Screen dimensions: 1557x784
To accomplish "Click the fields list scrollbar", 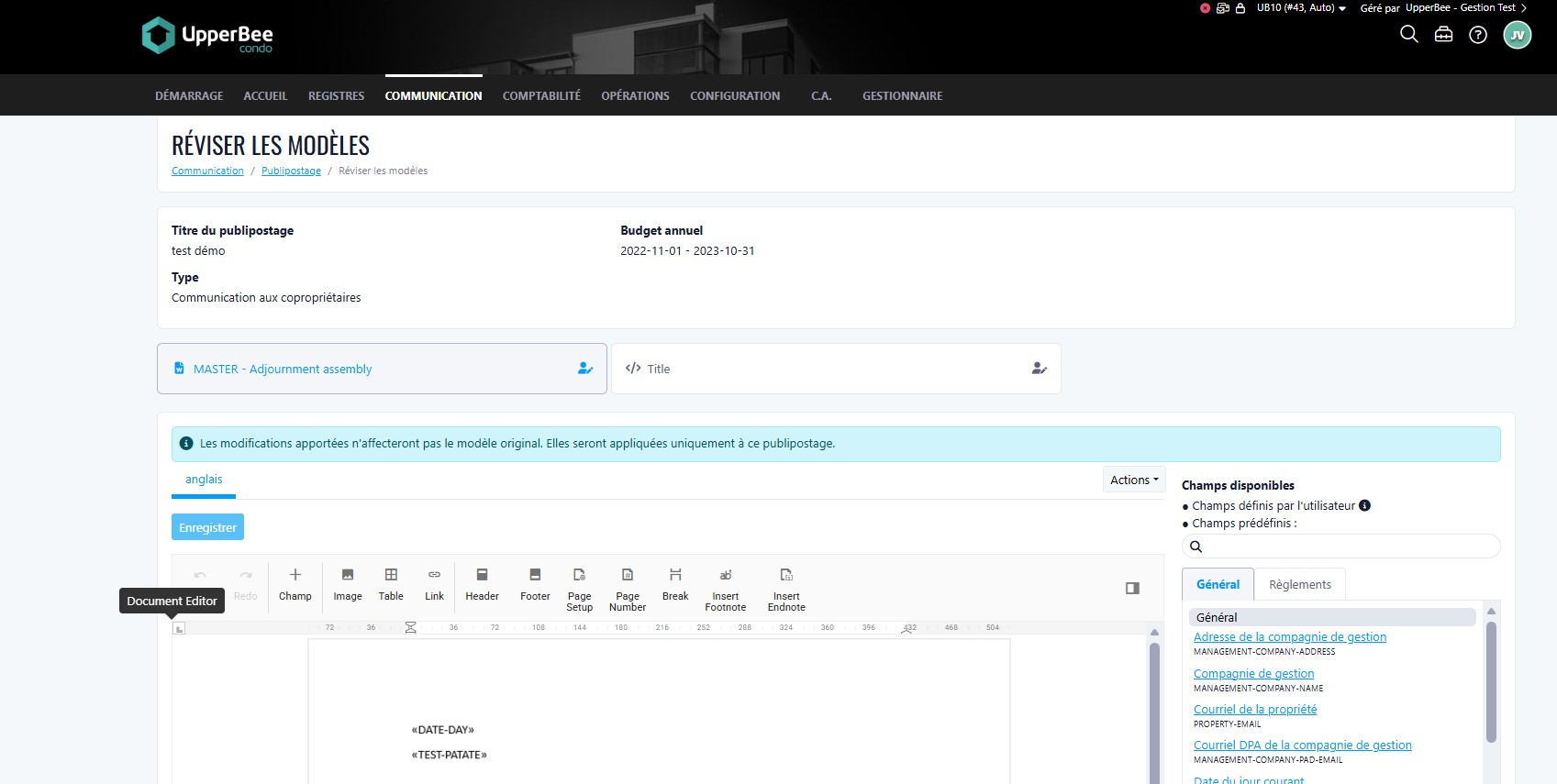I will (x=1491, y=681).
